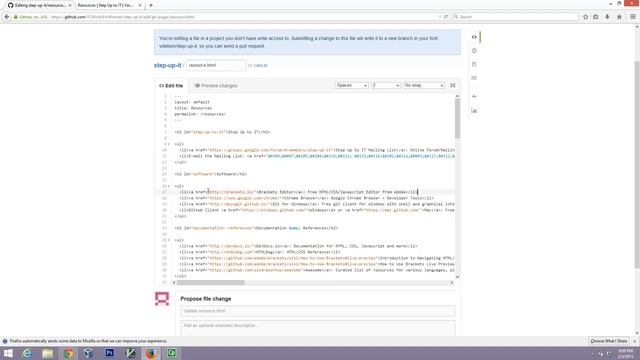Switch to Preview changes tab
The image size is (640, 360).
tap(216, 86)
